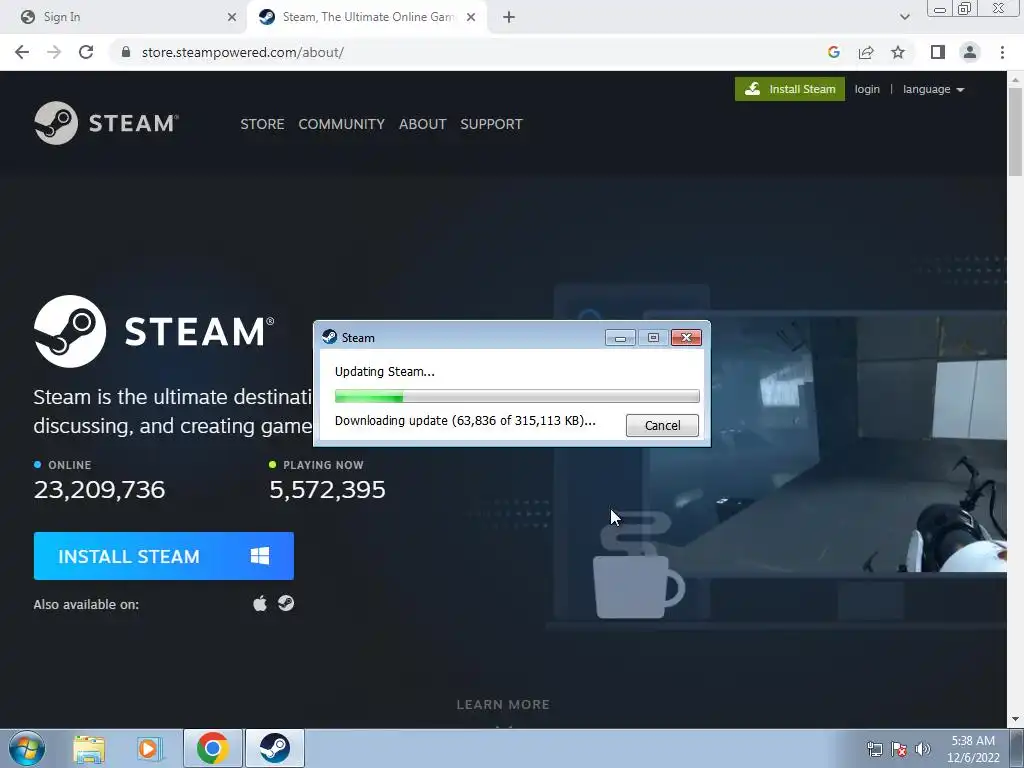The height and width of the screenshot is (768, 1024).
Task: Click the scrollbar down arrow
Action: click(1015, 720)
